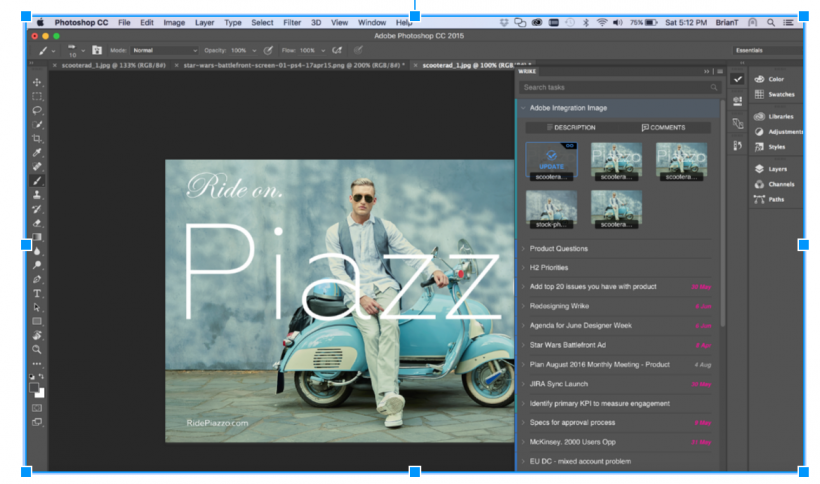The width and height of the screenshot is (820, 484).
Task: Click the DESCRIPTION button in Wrike
Action: [570, 128]
